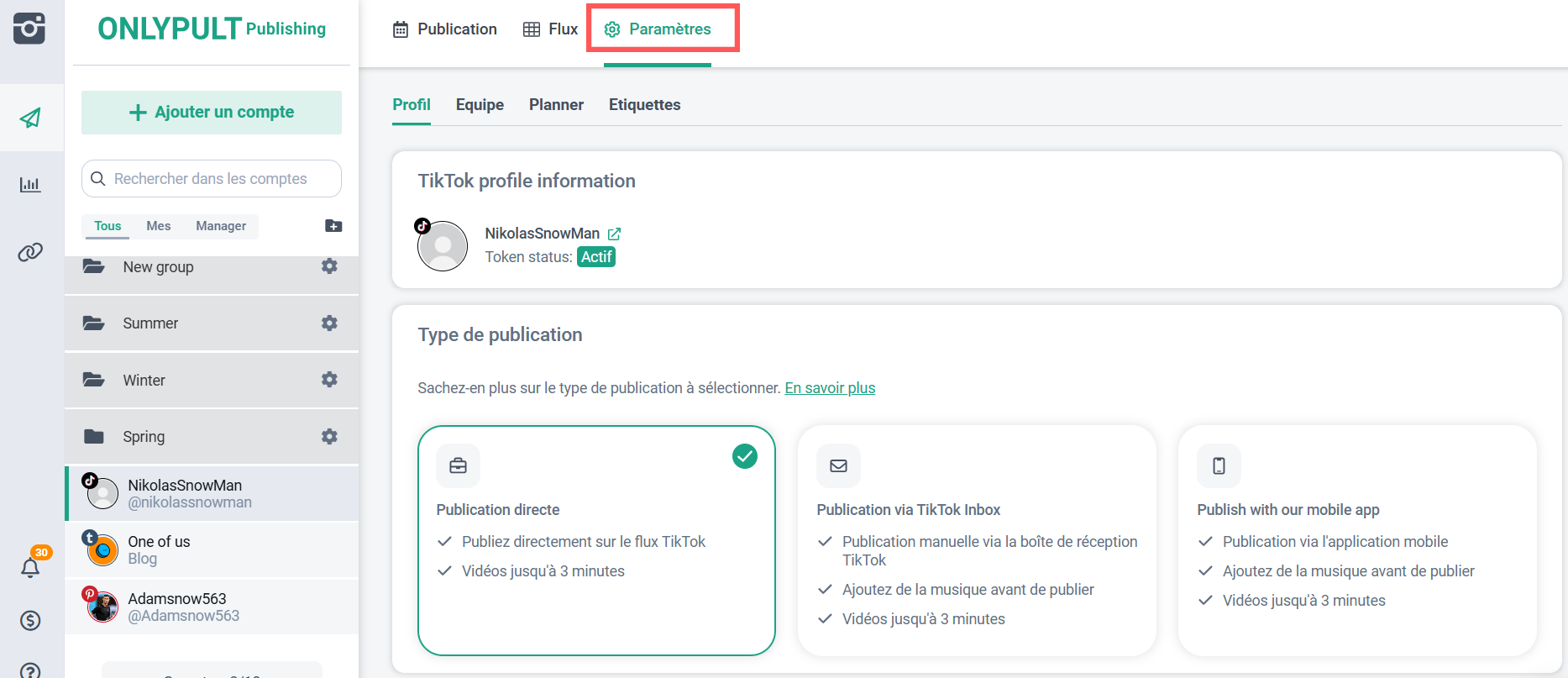Open the notifications bell with 30 badge
The image size is (1568, 678).
tap(30, 567)
